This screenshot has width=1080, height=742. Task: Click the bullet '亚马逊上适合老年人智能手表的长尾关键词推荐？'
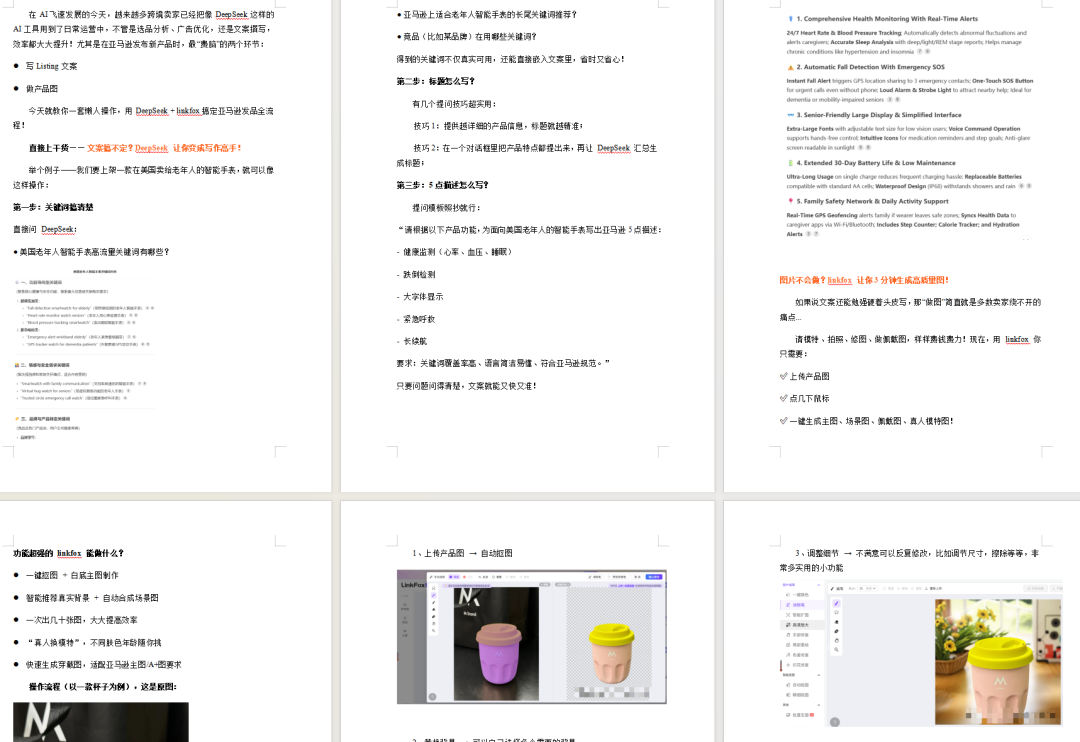point(490,14)
